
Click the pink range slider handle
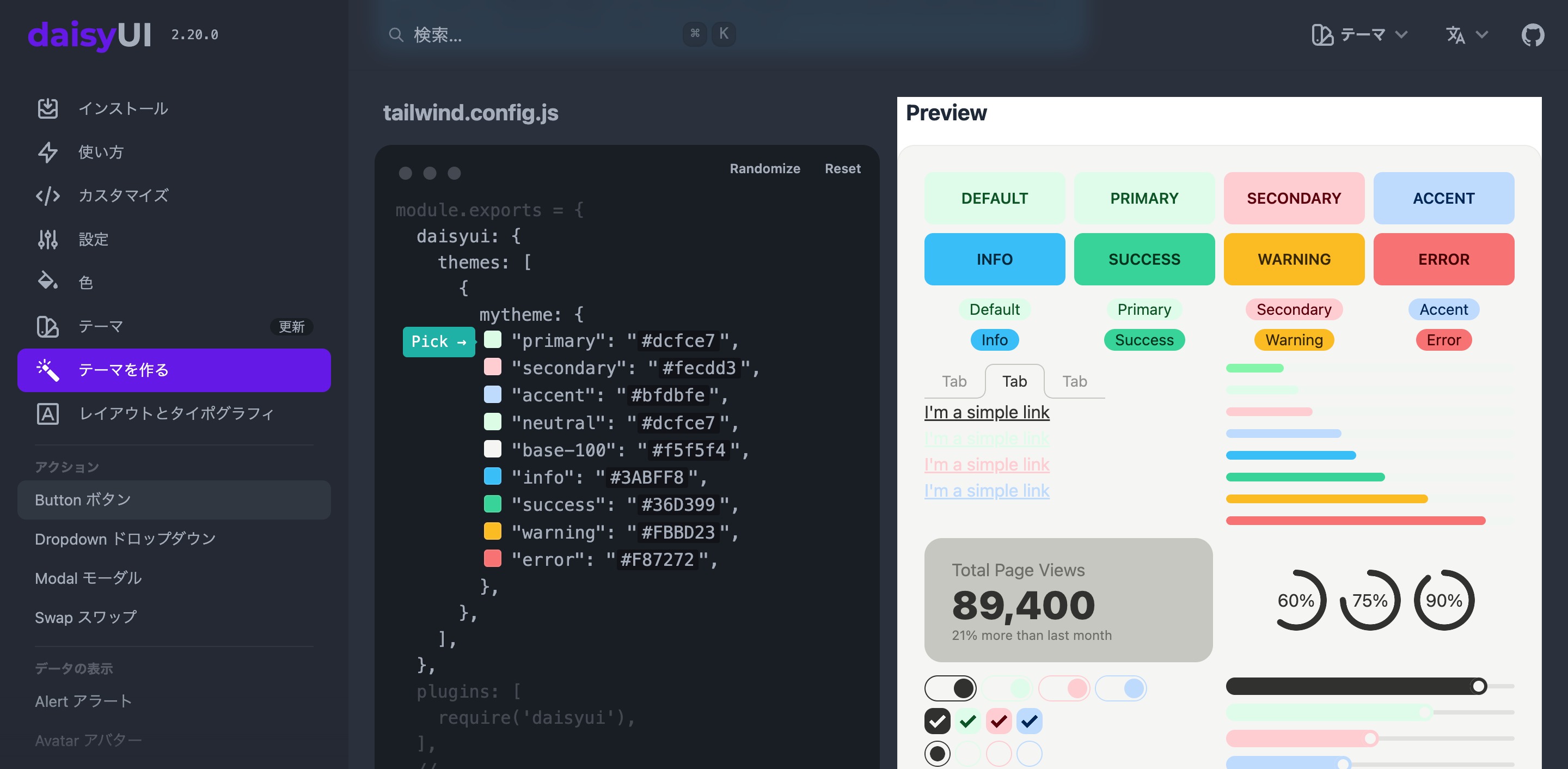pos(1370,739)
